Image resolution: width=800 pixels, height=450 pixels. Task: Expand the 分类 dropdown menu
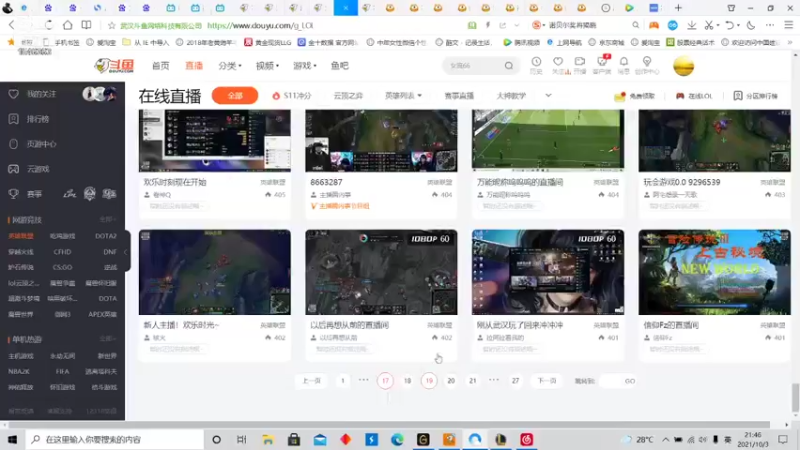point(230,66)
